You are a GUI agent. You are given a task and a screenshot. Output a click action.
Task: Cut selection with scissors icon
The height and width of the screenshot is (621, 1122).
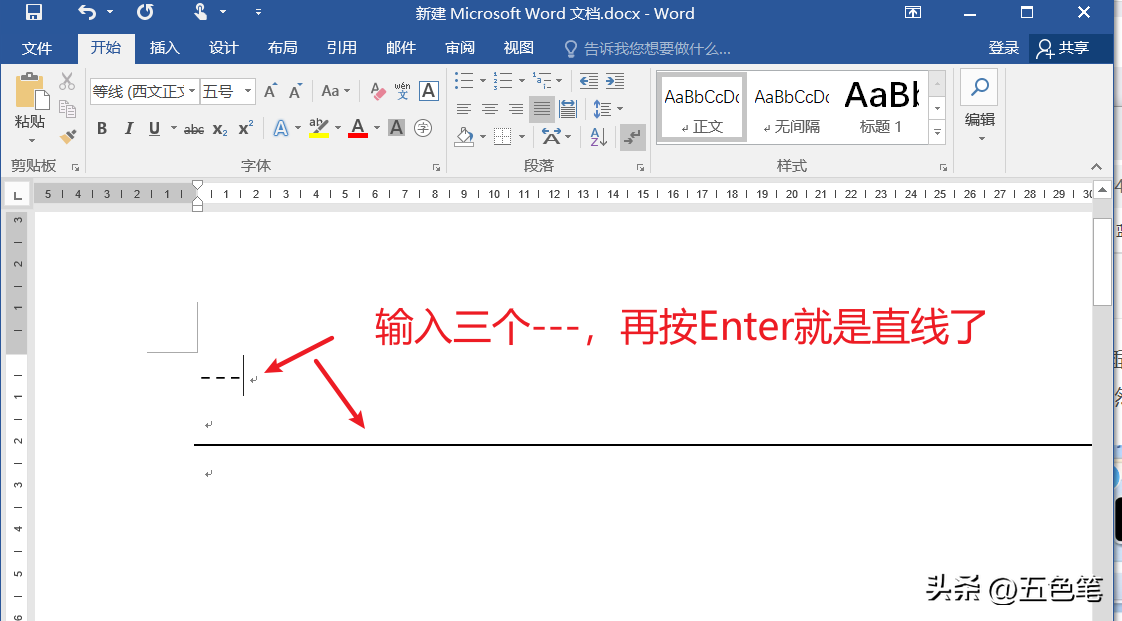coord(67,81)
